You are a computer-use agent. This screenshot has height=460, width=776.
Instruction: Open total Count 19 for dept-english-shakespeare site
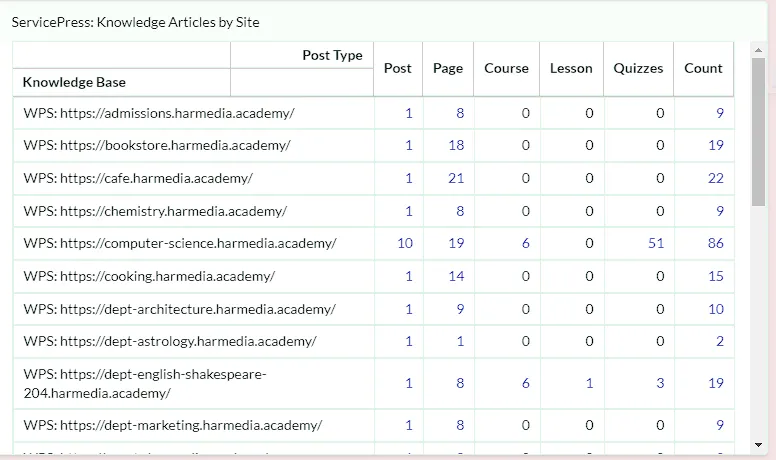point(716,383)
